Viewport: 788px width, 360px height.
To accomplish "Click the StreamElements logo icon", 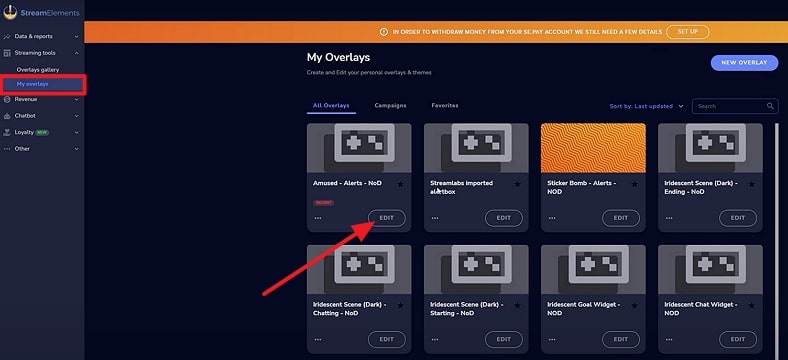I will pyautogui.click(x=10, y=12).
